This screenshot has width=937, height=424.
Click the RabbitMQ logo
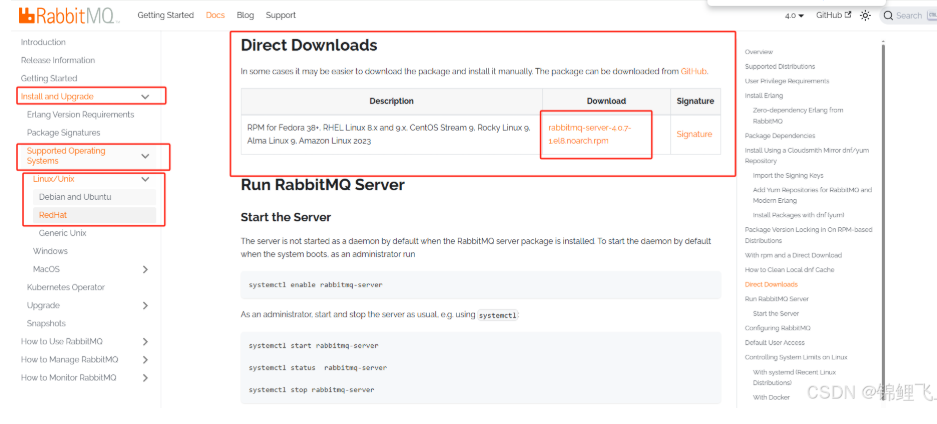[x=69, y=15]
